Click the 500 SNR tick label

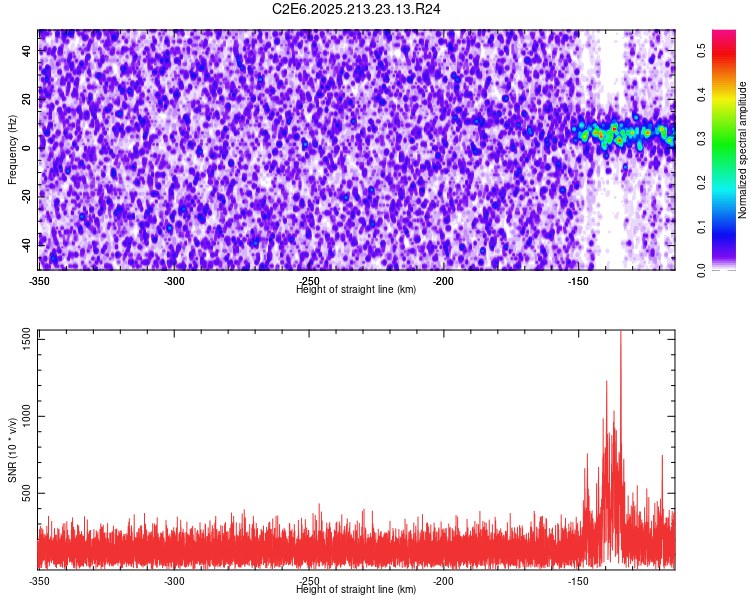[x=27, y=493]
